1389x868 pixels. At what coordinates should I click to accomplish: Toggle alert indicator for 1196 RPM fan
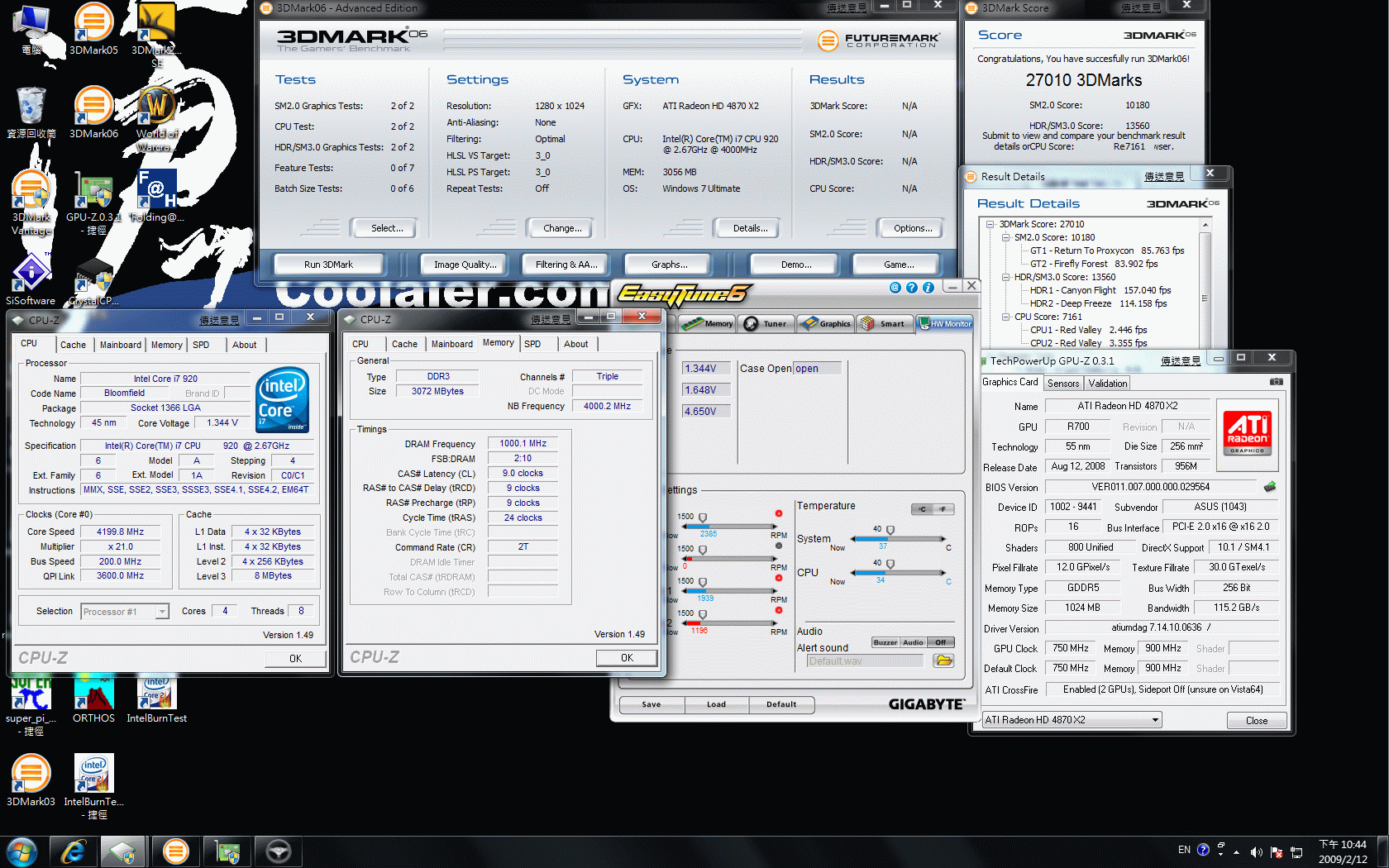coord(778,610)
